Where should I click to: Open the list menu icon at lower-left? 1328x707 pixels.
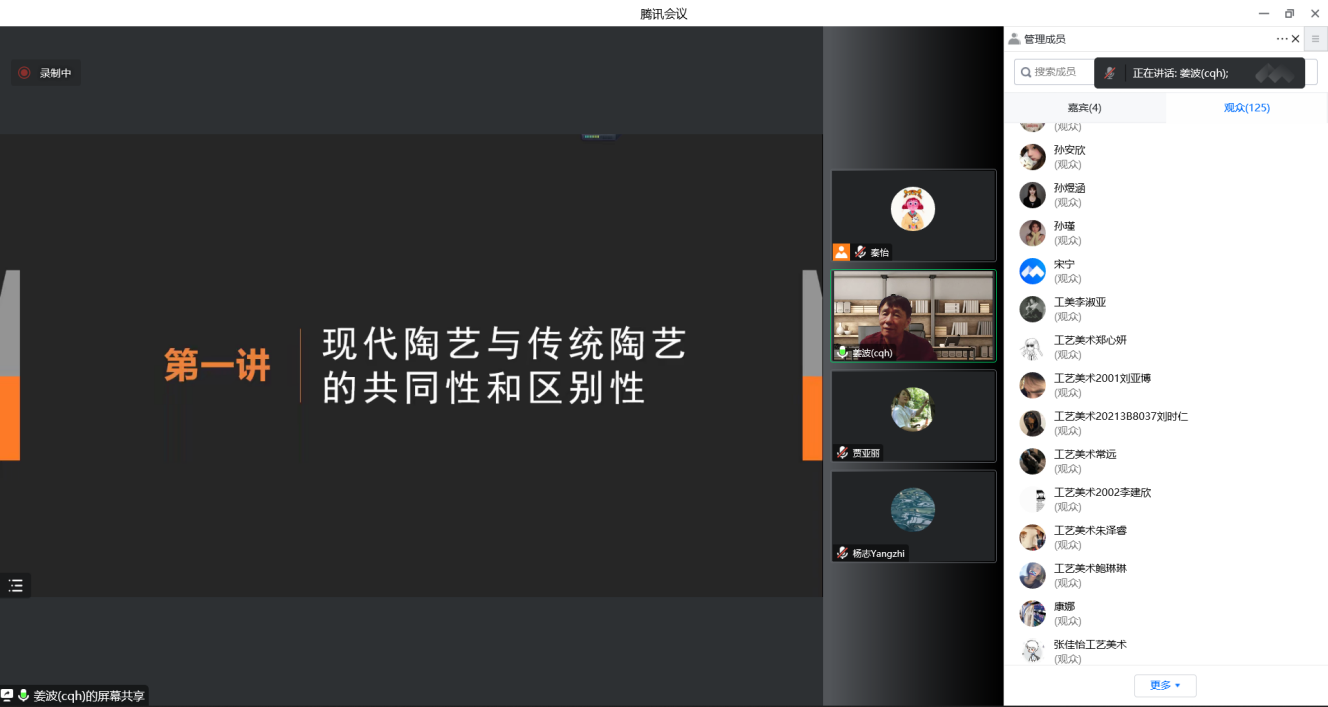click(x=15, y=586)
